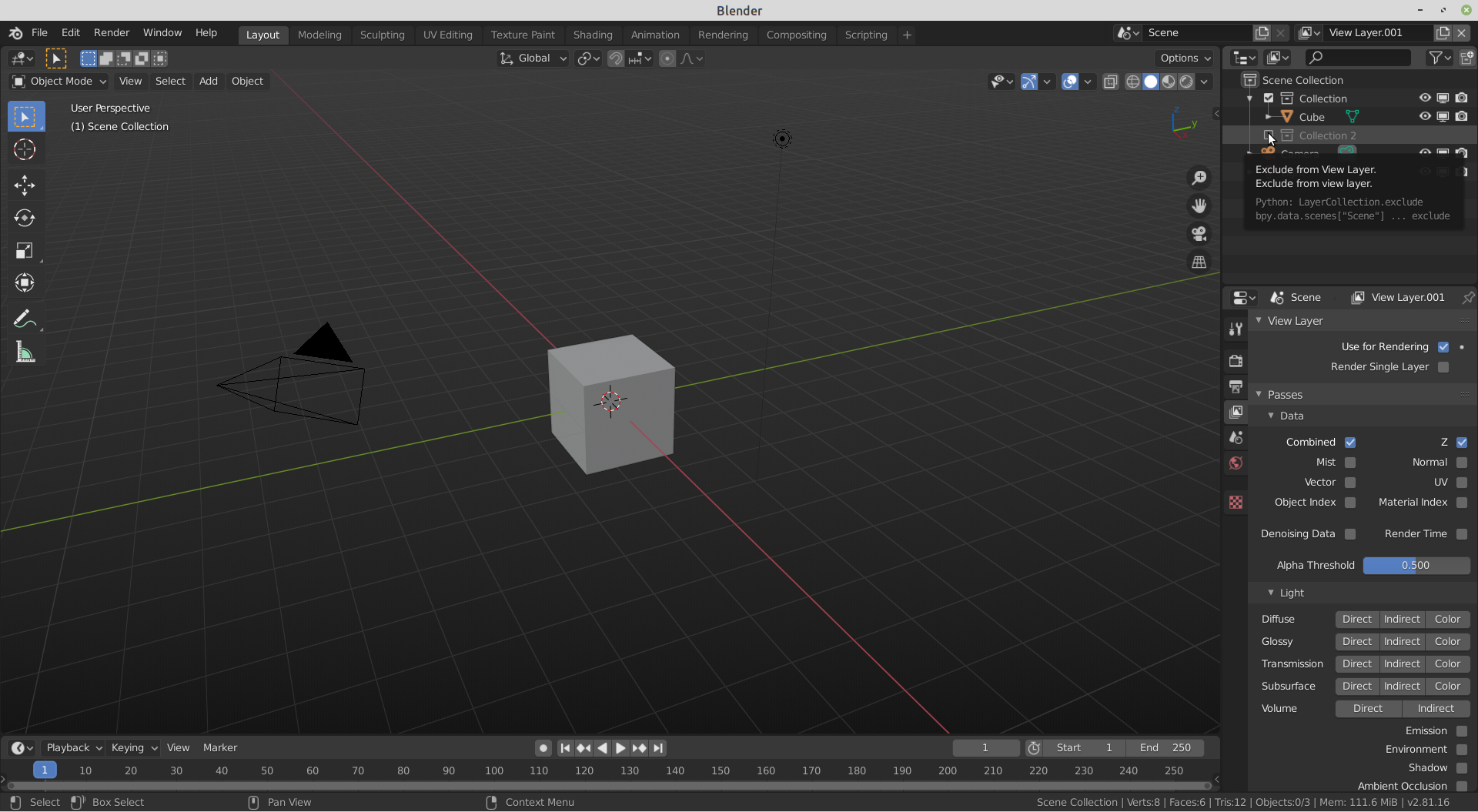Click the current frame number field
The image size is (1478, 812).
tap(985, 748)
